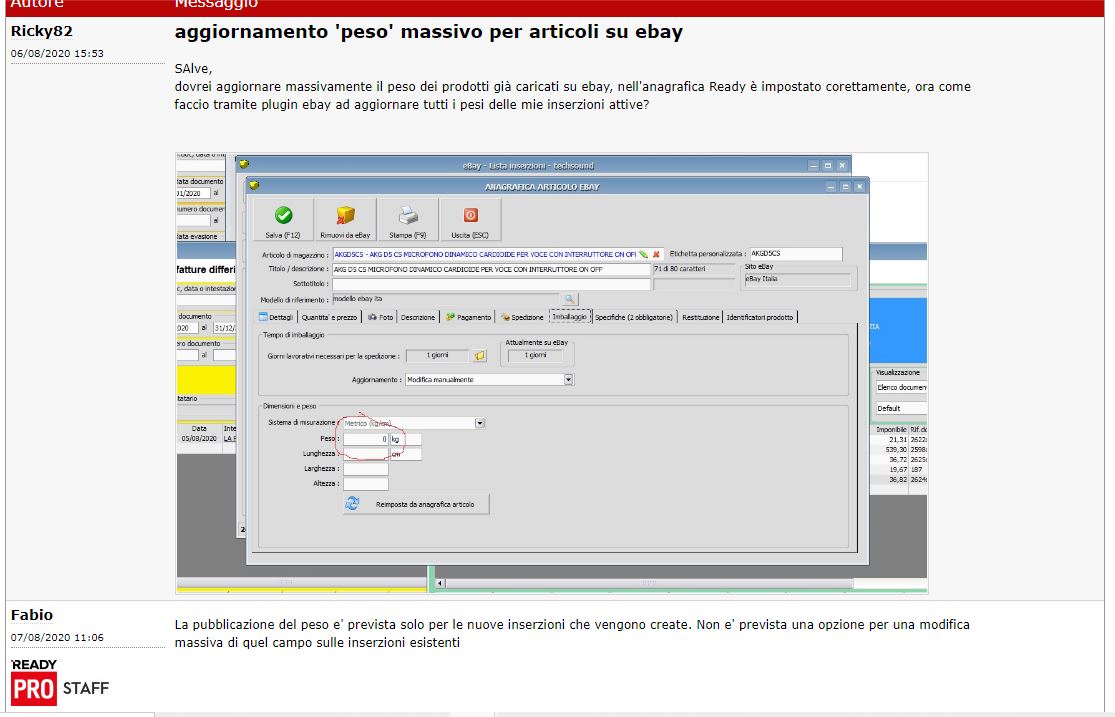Open Specifiche (2 obbligatorie) tab
1115x717 pixels.
click(634, 317)
